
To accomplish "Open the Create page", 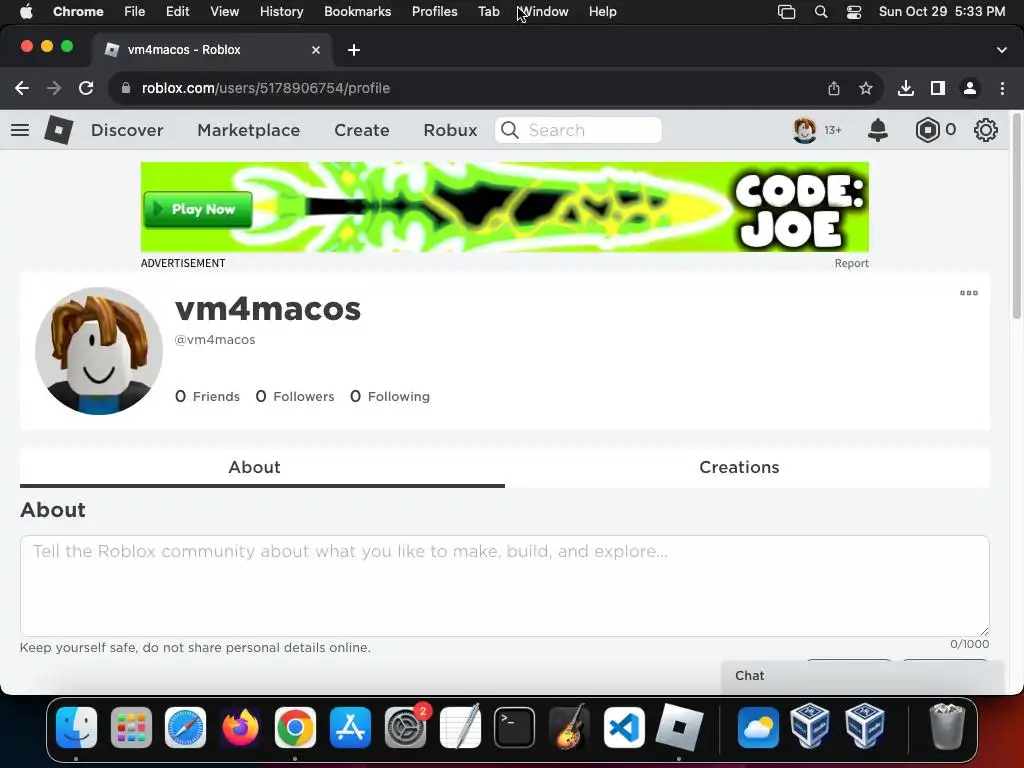I will (x=362, y=130).
